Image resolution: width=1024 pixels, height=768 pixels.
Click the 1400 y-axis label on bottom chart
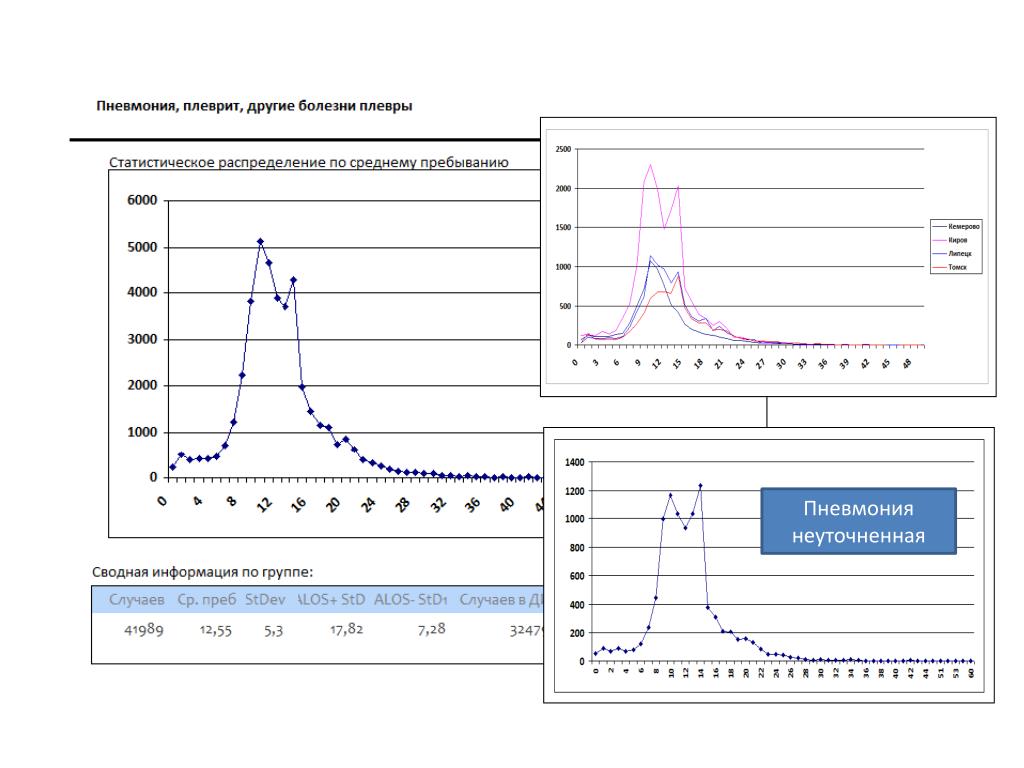tap(575, 462)
